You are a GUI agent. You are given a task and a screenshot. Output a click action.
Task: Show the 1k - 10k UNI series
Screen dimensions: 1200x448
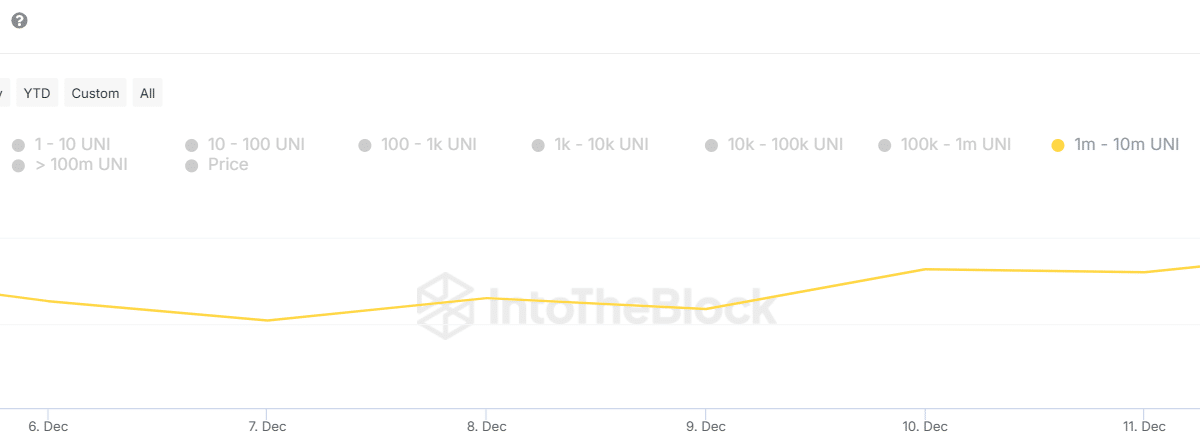click(x=601, y=144)
